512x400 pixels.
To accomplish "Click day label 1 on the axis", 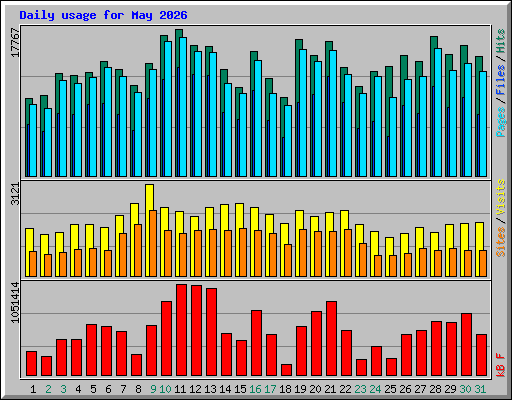I will pyautogui.click(x=33, y=389).
